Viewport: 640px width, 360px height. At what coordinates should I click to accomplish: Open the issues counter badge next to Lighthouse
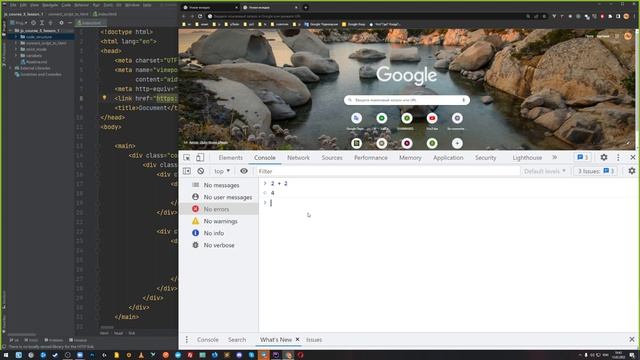[582, 158]
